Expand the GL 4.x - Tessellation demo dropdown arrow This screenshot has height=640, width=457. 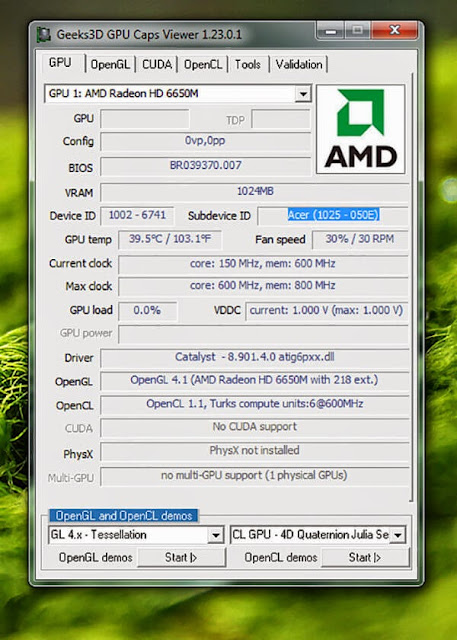215,535
